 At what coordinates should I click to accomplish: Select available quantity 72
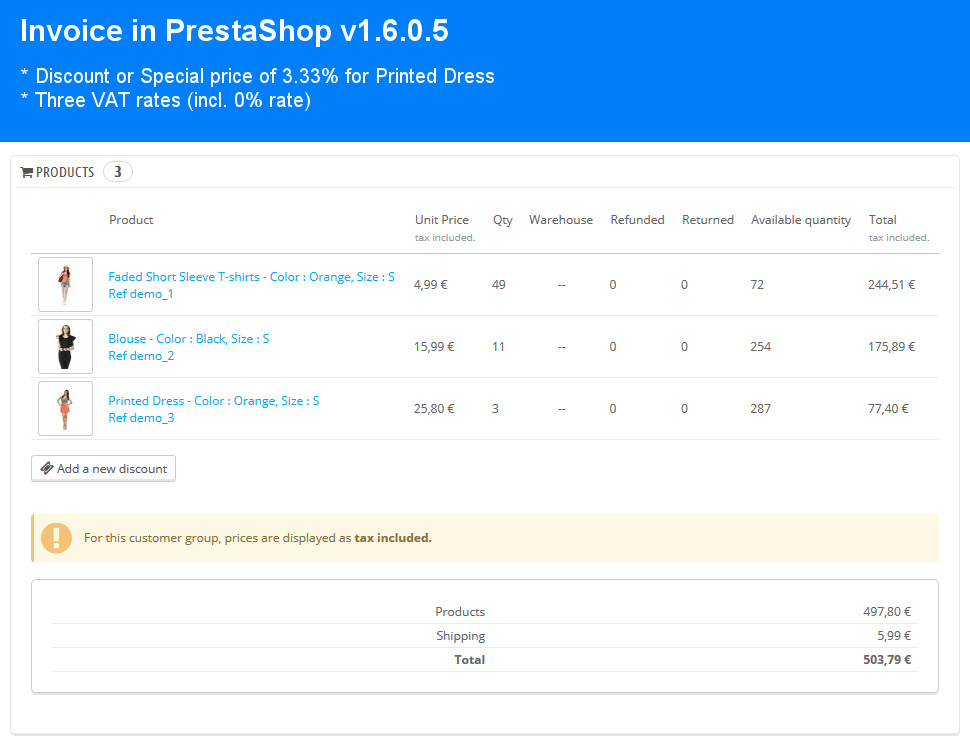click(x=757, y=284)
